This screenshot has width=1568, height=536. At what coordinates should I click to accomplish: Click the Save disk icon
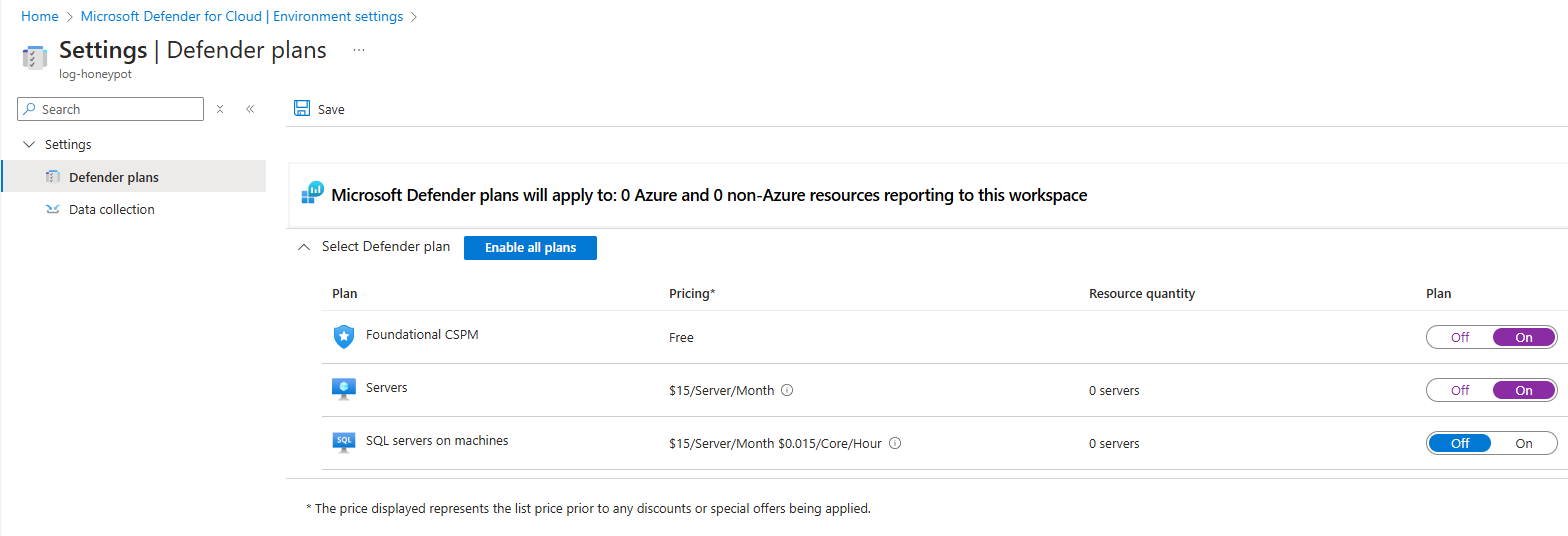point(302,108)
